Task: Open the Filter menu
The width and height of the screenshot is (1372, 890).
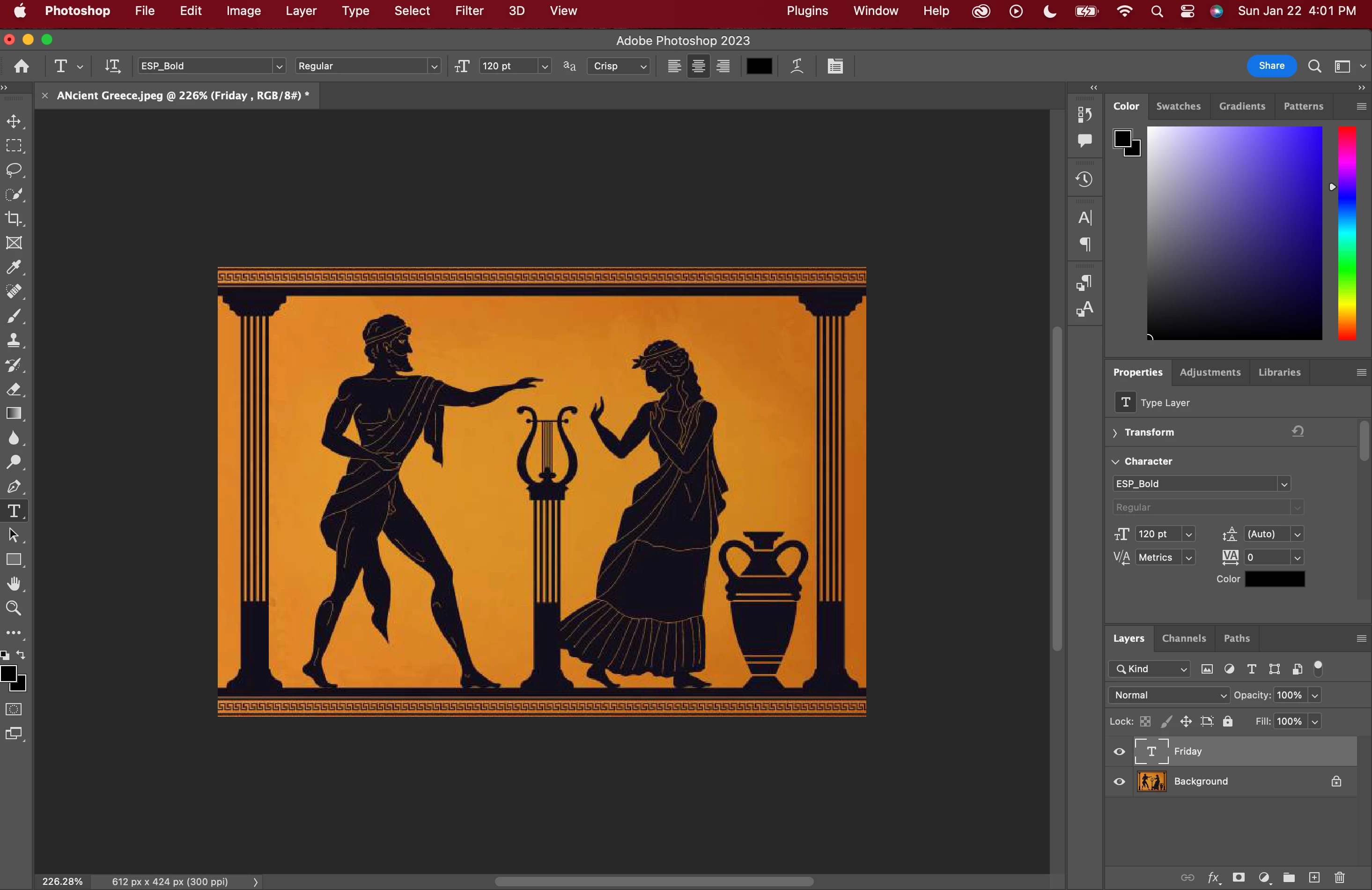Action: (469, 11)
